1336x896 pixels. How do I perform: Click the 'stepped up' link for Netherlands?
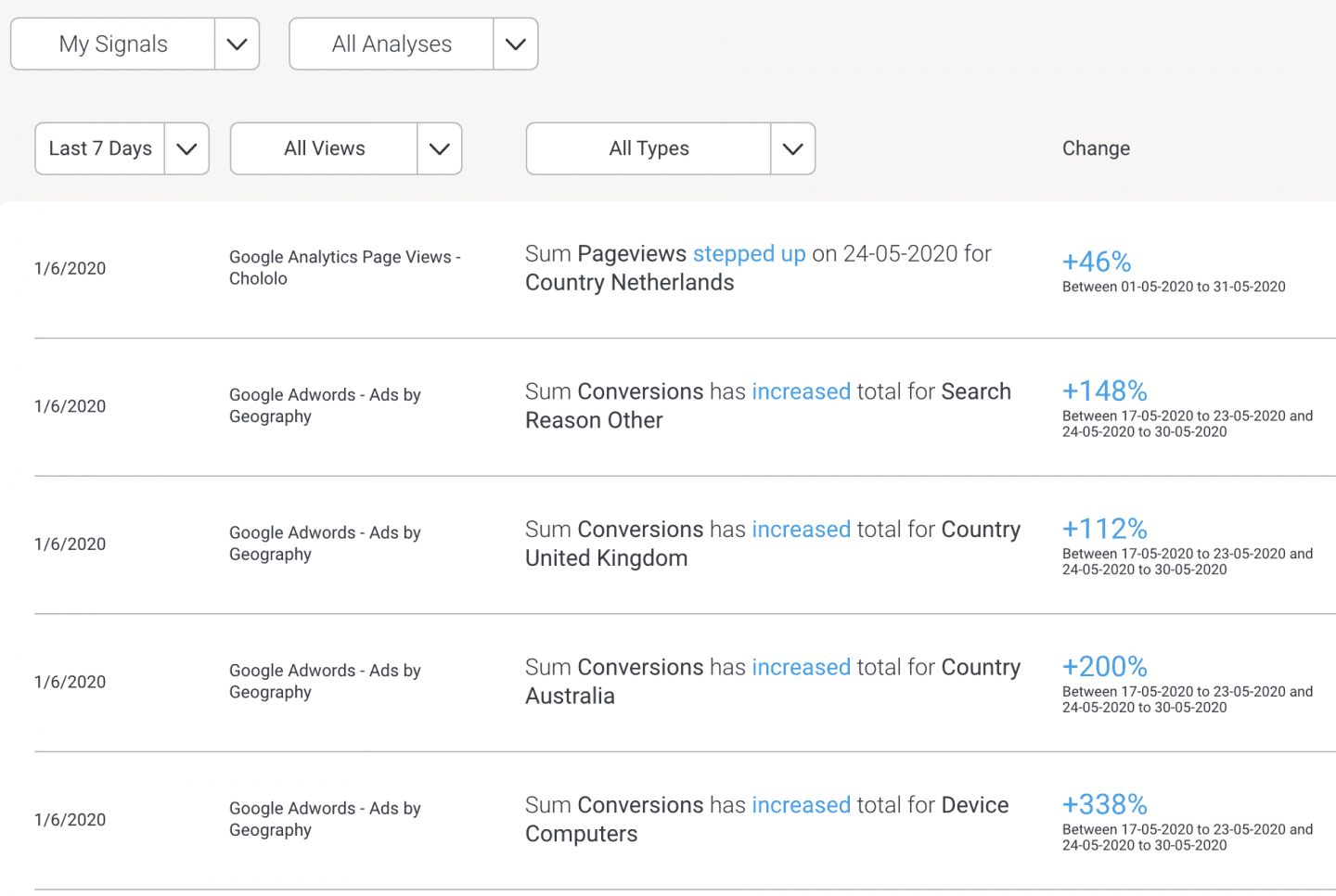(749, 254)
